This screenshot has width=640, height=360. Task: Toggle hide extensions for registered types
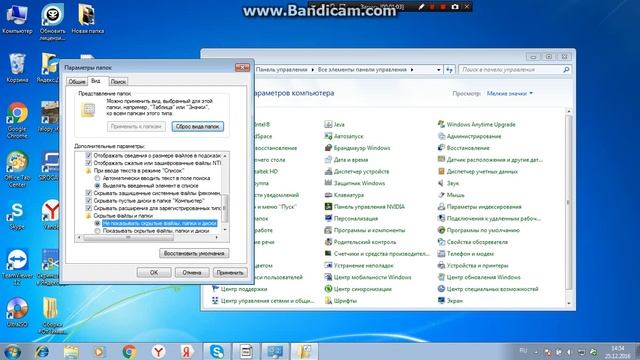[89, 208]
